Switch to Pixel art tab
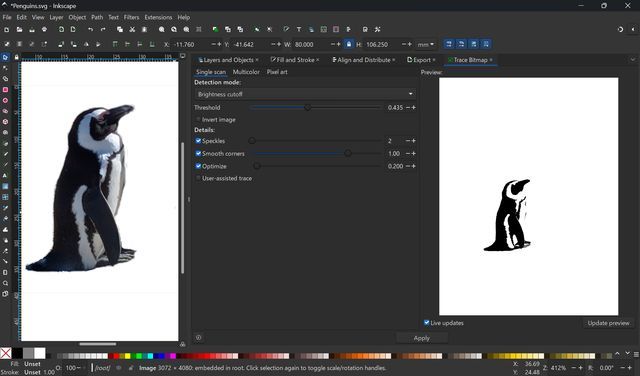Screen dimensions: 640x376 (277, 72)
